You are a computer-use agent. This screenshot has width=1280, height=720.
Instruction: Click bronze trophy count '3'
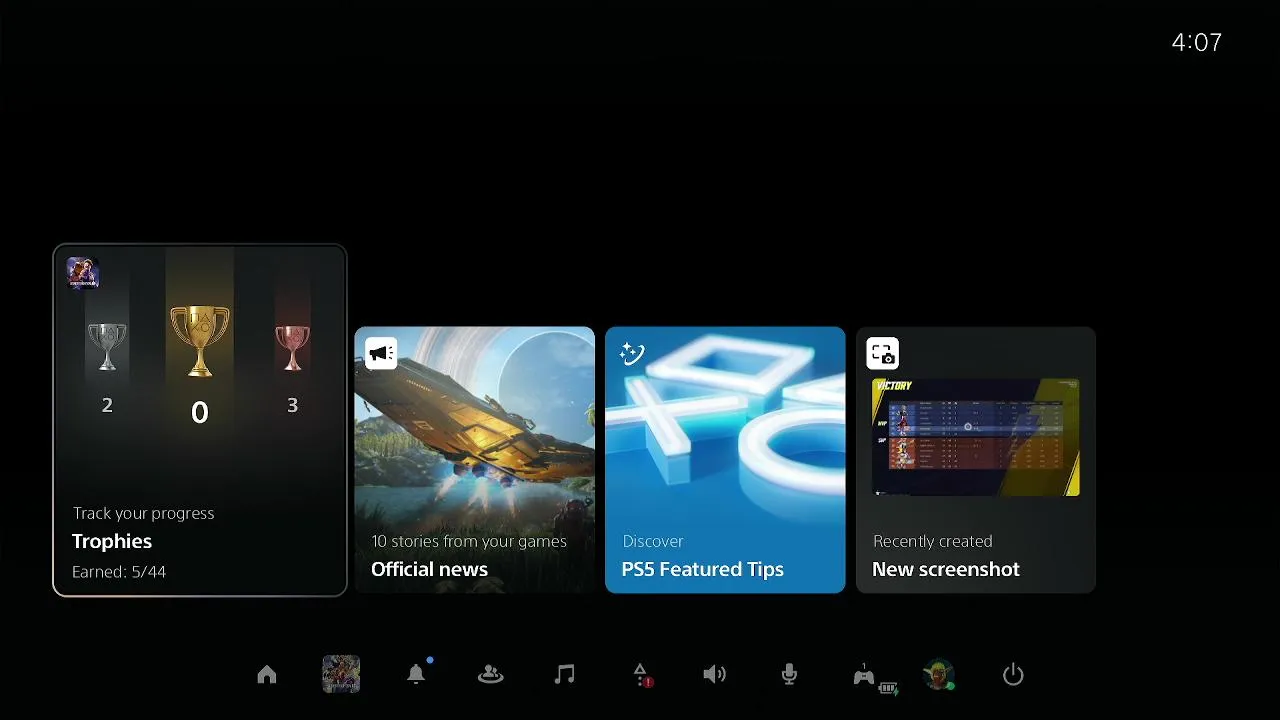click(292, 405)
